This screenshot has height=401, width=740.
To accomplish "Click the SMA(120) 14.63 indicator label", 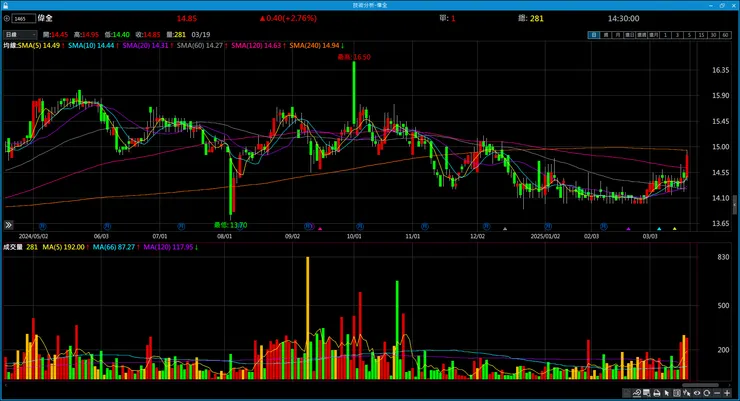I will 256,45.
